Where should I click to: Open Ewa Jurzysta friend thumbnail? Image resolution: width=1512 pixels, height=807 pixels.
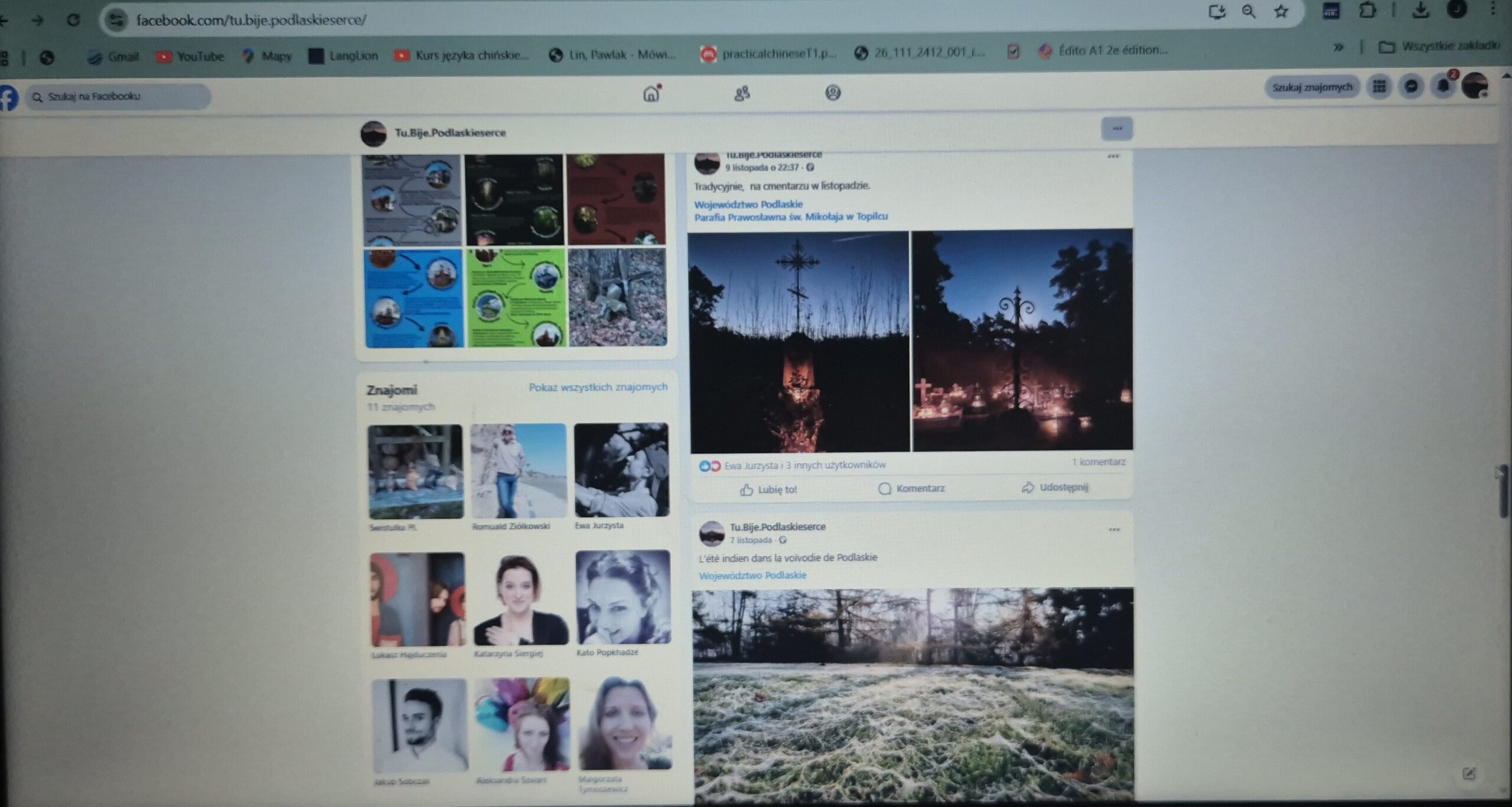click(x=621, y=470)
